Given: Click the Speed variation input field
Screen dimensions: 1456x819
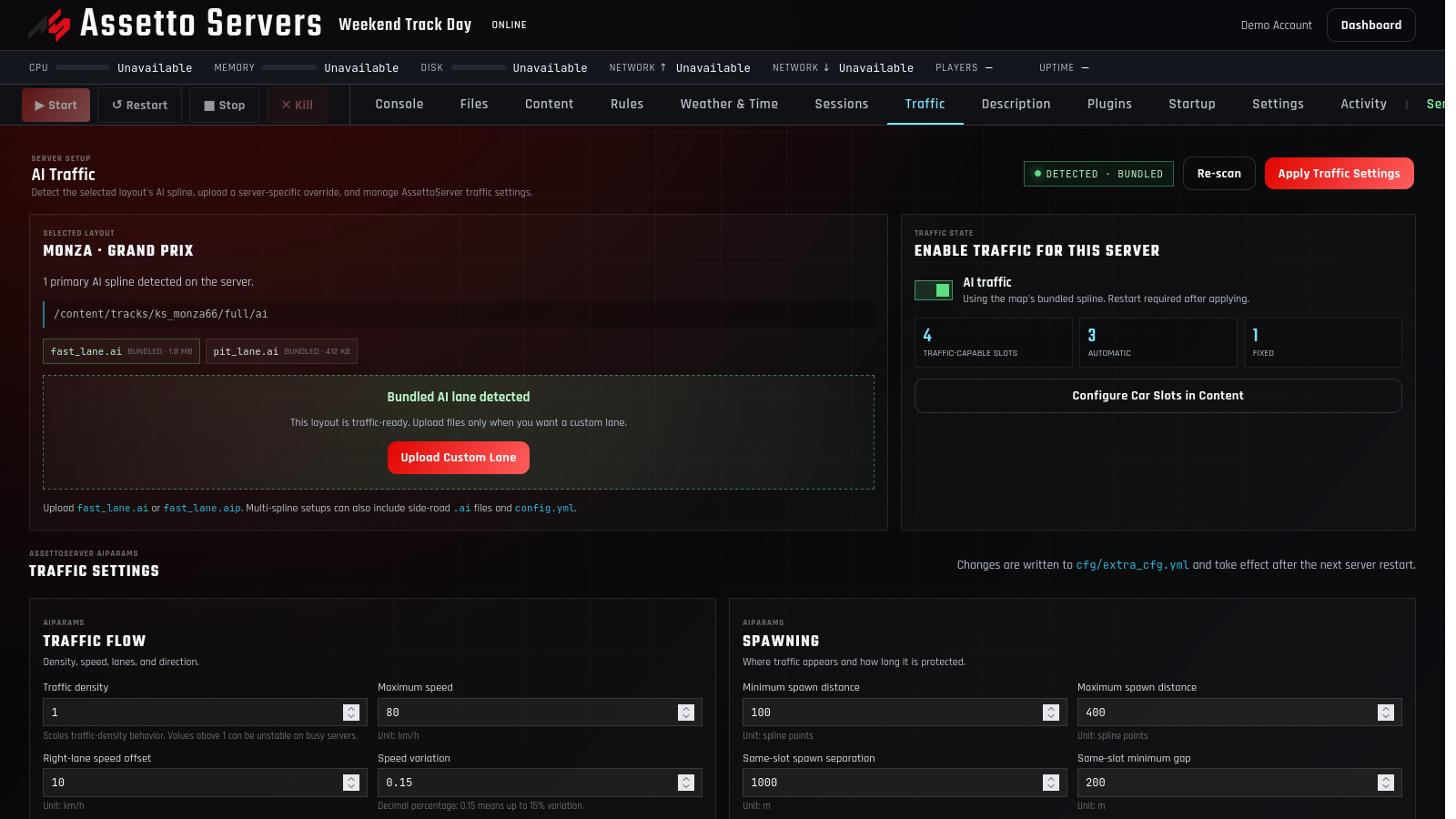Looking at the screenshot, I should 540,783.
